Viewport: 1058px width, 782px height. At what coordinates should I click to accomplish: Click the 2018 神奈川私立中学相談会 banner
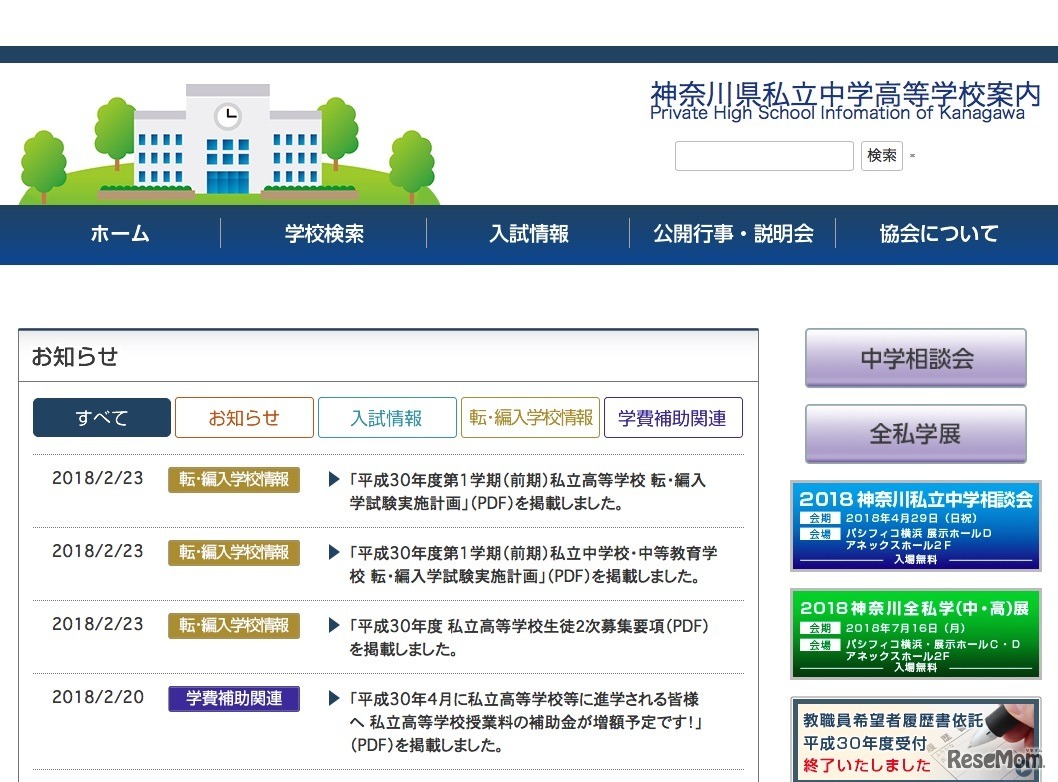(x=915, y=526)
